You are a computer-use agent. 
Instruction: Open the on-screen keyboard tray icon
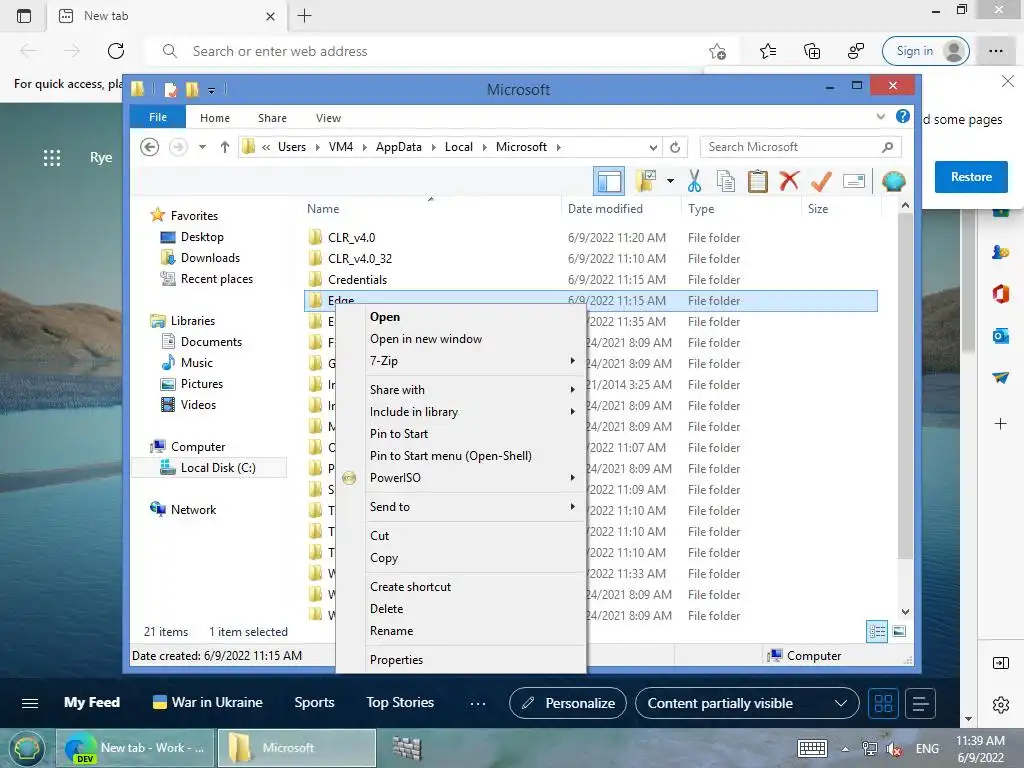(x=812, y=748)
